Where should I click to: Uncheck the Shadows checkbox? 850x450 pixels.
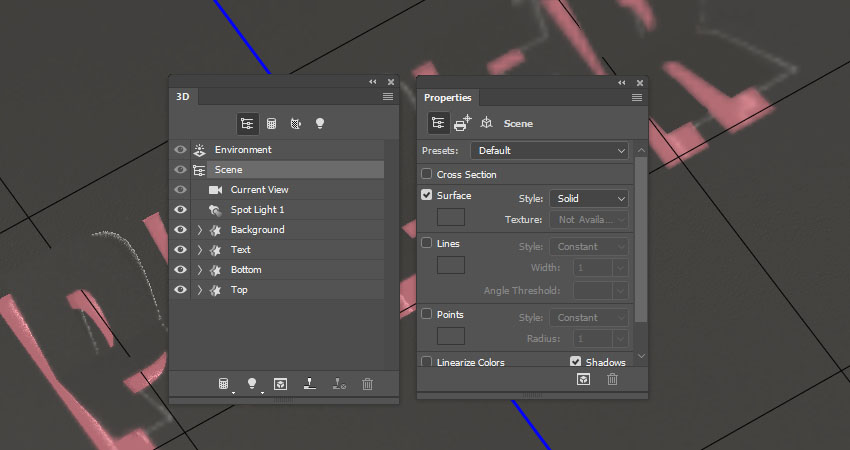click(x=575, y=362)
